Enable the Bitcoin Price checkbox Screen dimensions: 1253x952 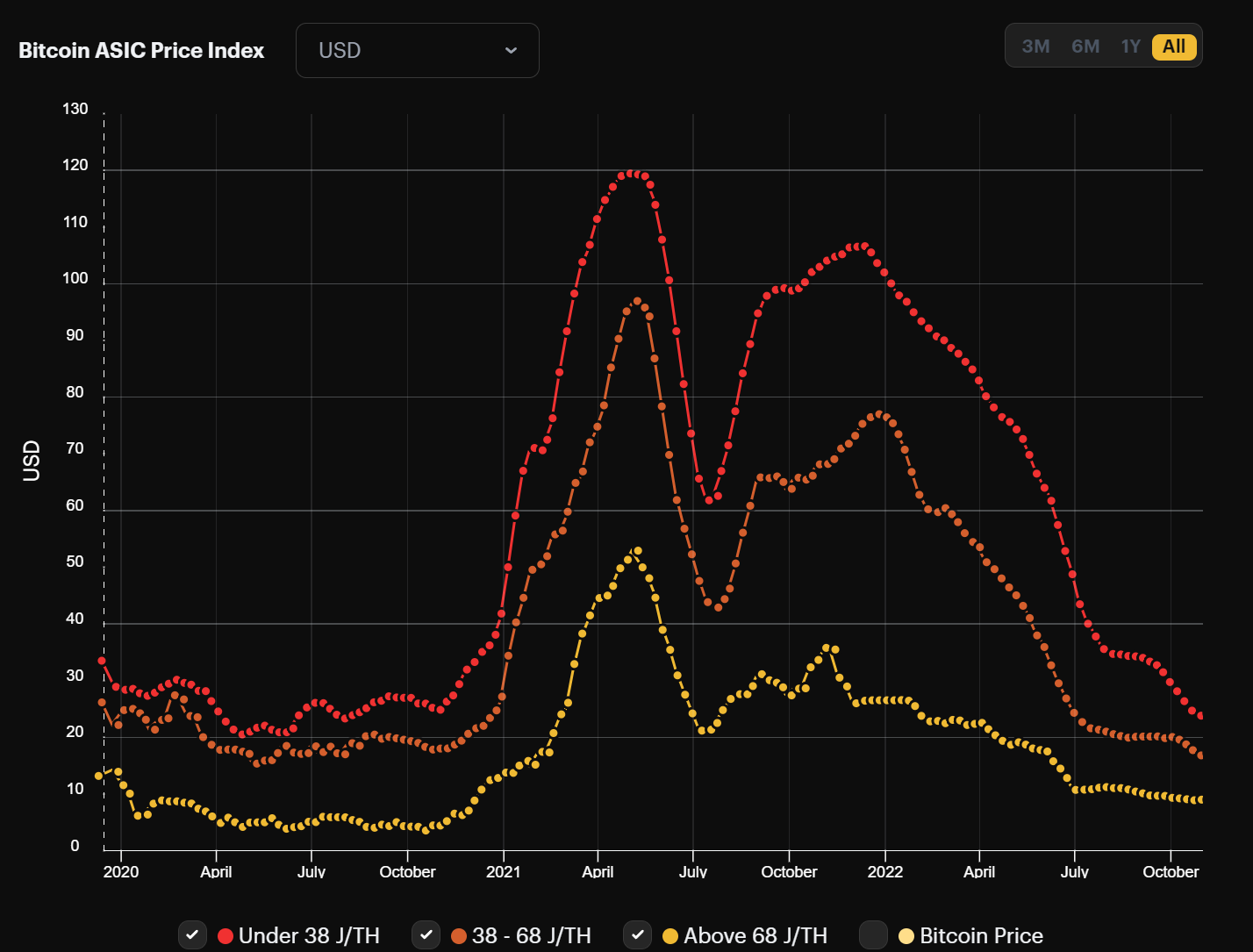point(873,935)
